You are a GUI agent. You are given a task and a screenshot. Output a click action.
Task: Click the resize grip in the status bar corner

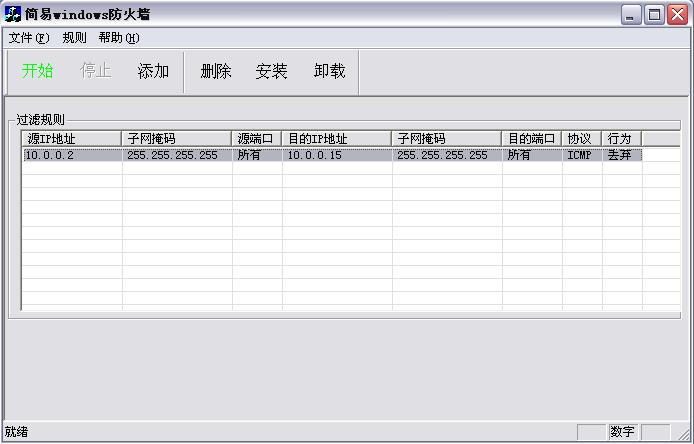(x=683, y=432)
